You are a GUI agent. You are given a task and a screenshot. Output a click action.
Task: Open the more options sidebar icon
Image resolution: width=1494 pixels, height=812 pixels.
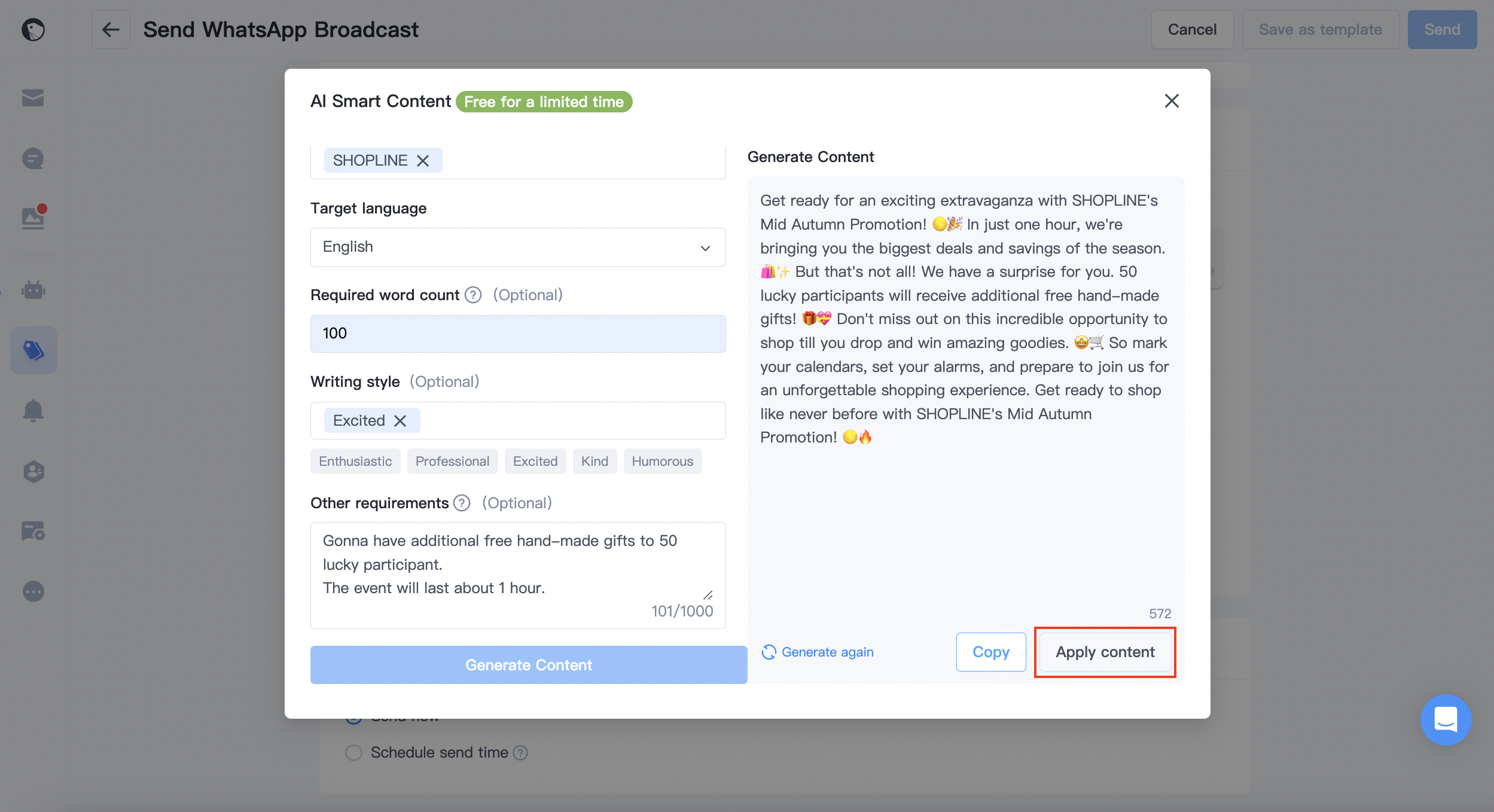tap(33, 591)
